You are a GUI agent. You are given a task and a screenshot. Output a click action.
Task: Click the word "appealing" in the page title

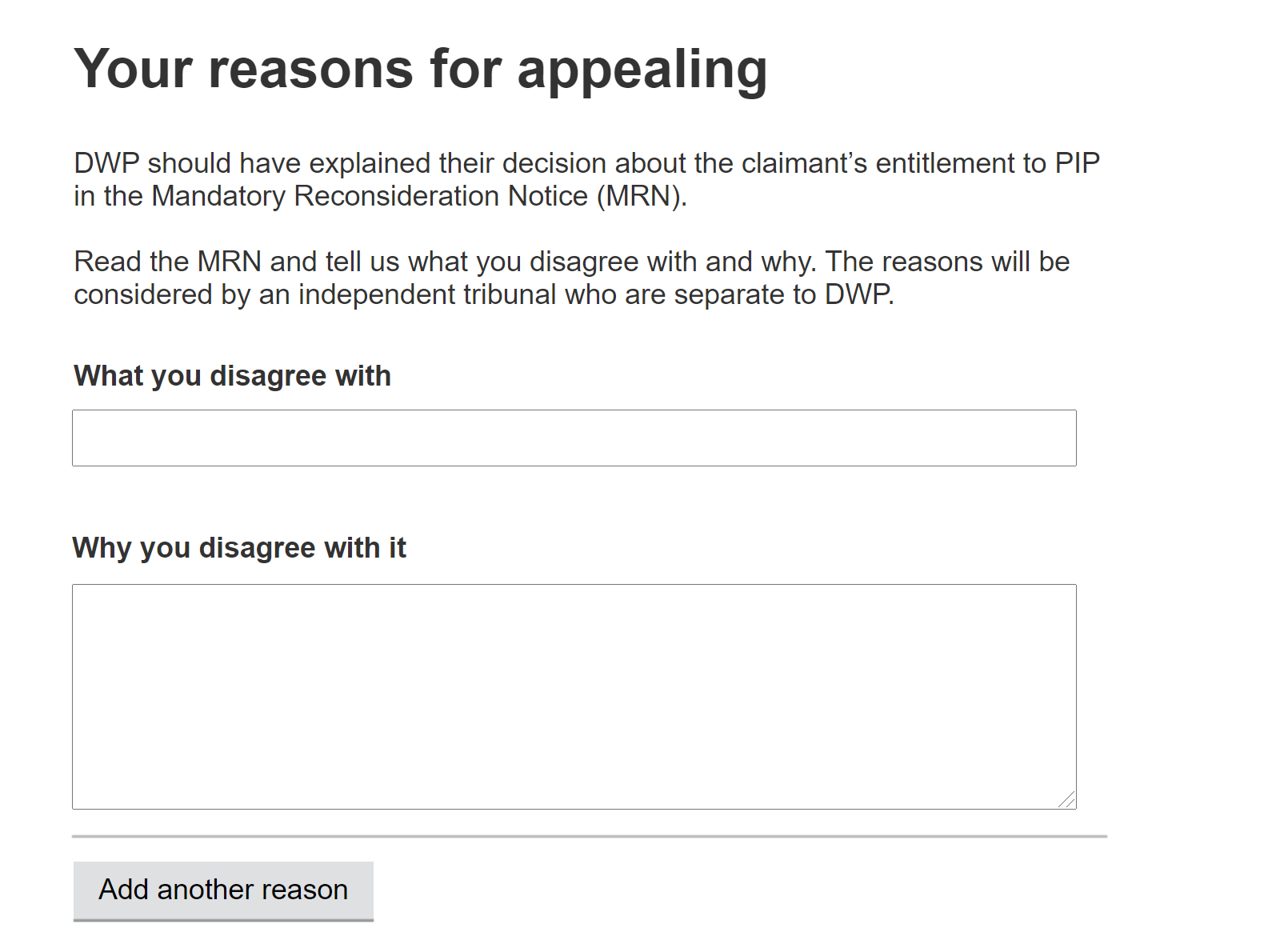click(642, 69)
